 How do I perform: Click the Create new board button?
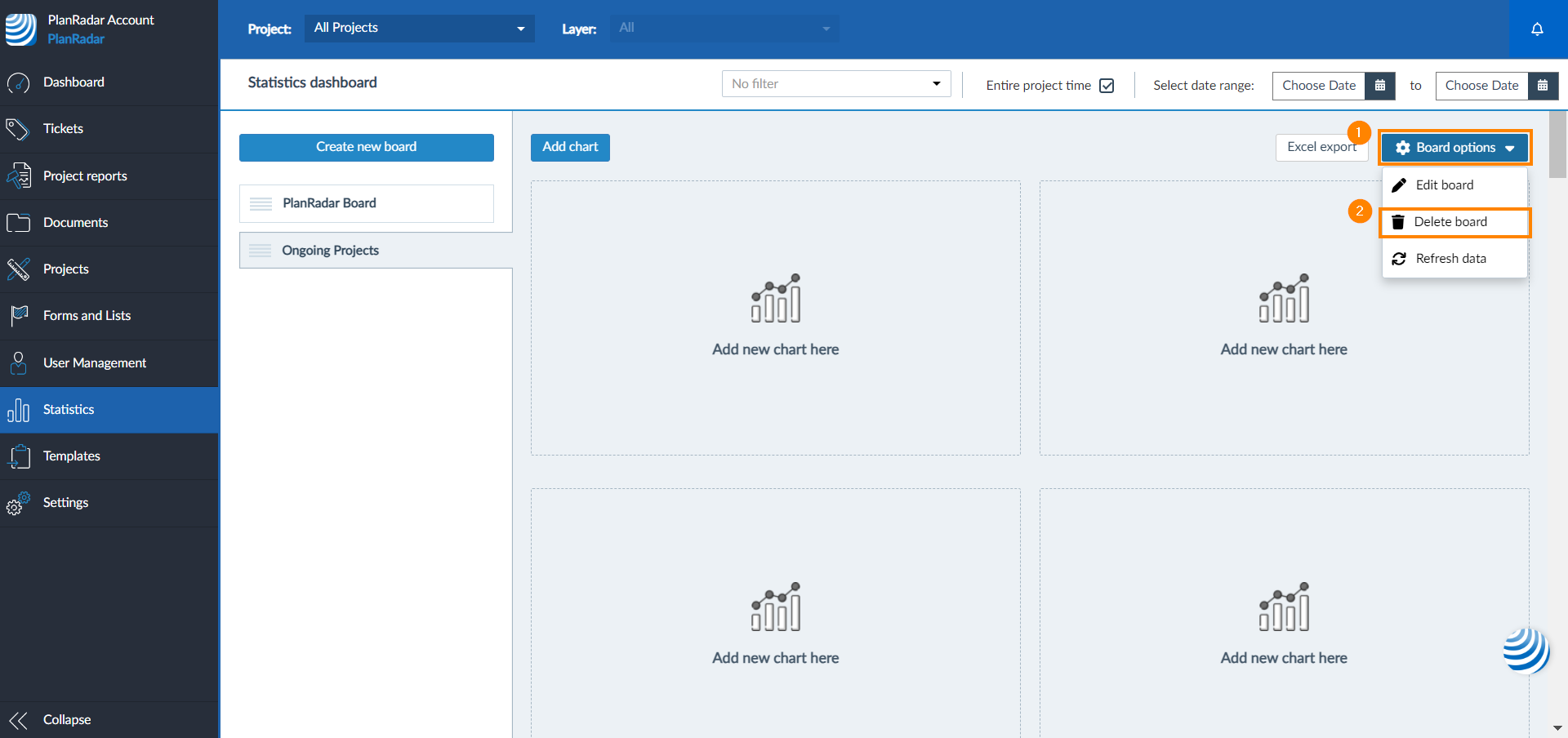(x=366, y=147)
